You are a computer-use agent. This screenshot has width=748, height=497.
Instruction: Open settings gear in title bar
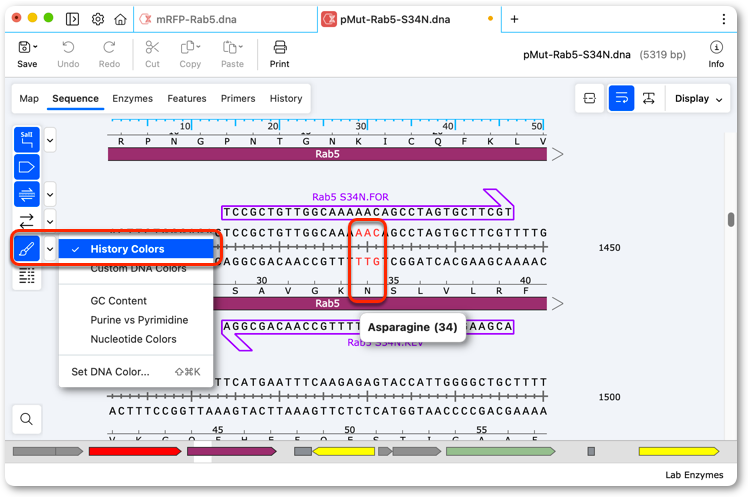coord(98,19)
